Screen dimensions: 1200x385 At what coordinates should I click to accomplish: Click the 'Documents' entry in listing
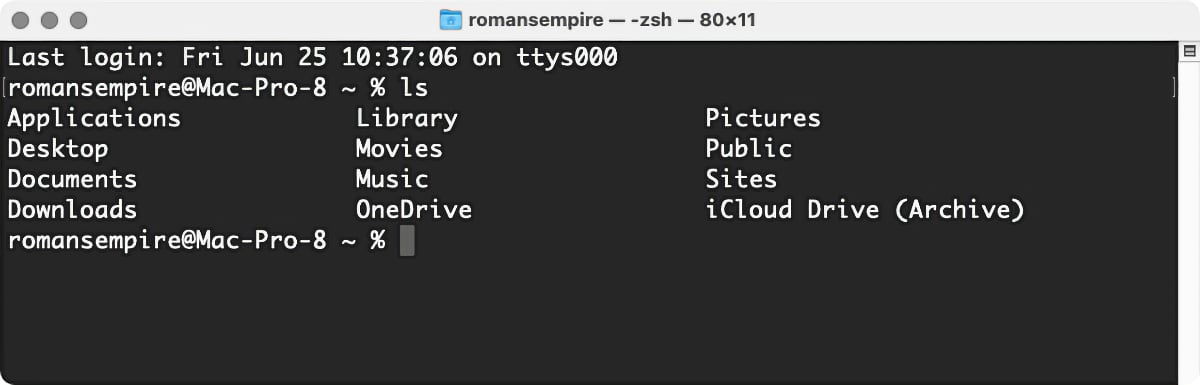pyautogui.click(x=72, y=179)
